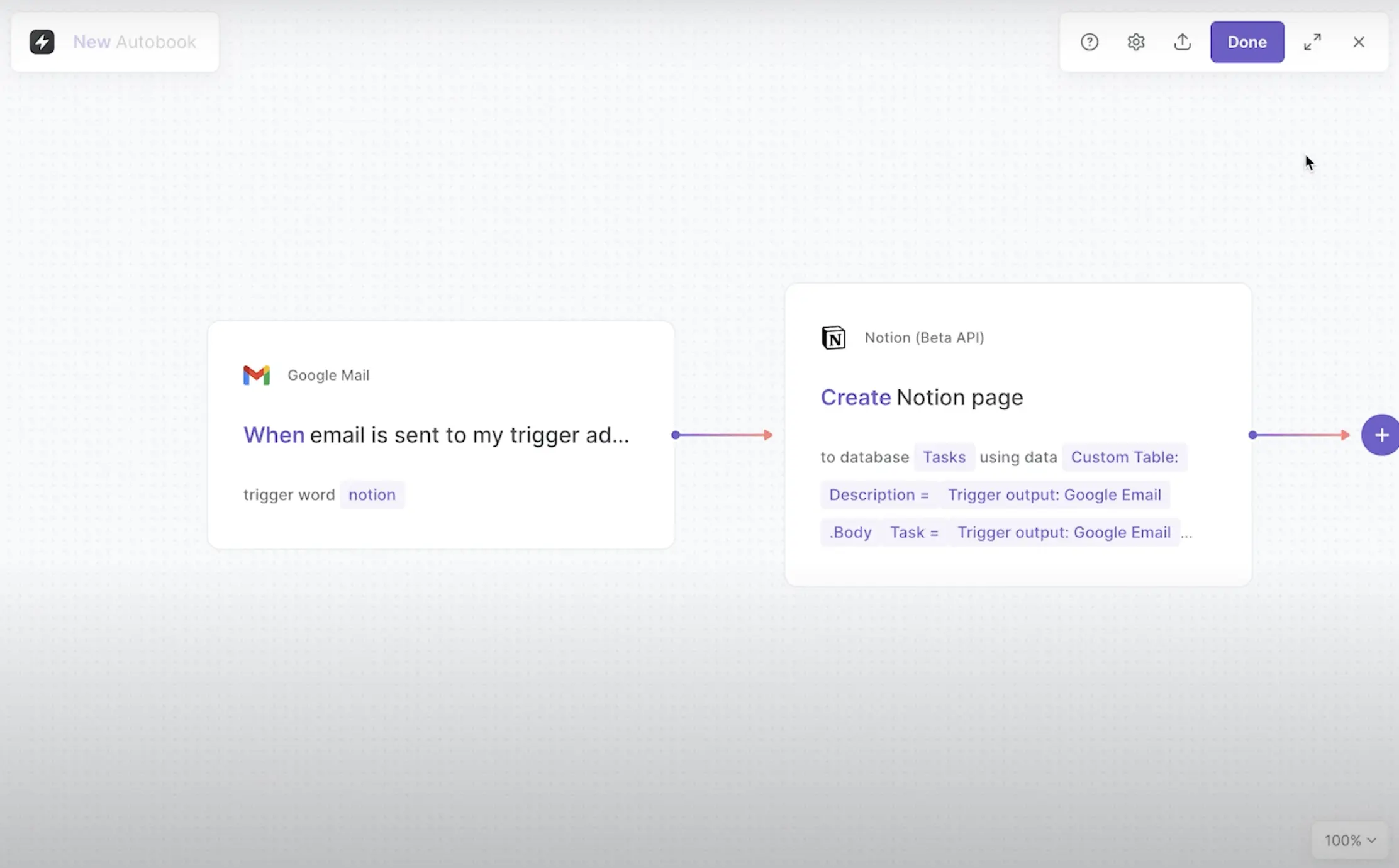Click the Gmail icon on trigger card

click(x=257, y=375)
